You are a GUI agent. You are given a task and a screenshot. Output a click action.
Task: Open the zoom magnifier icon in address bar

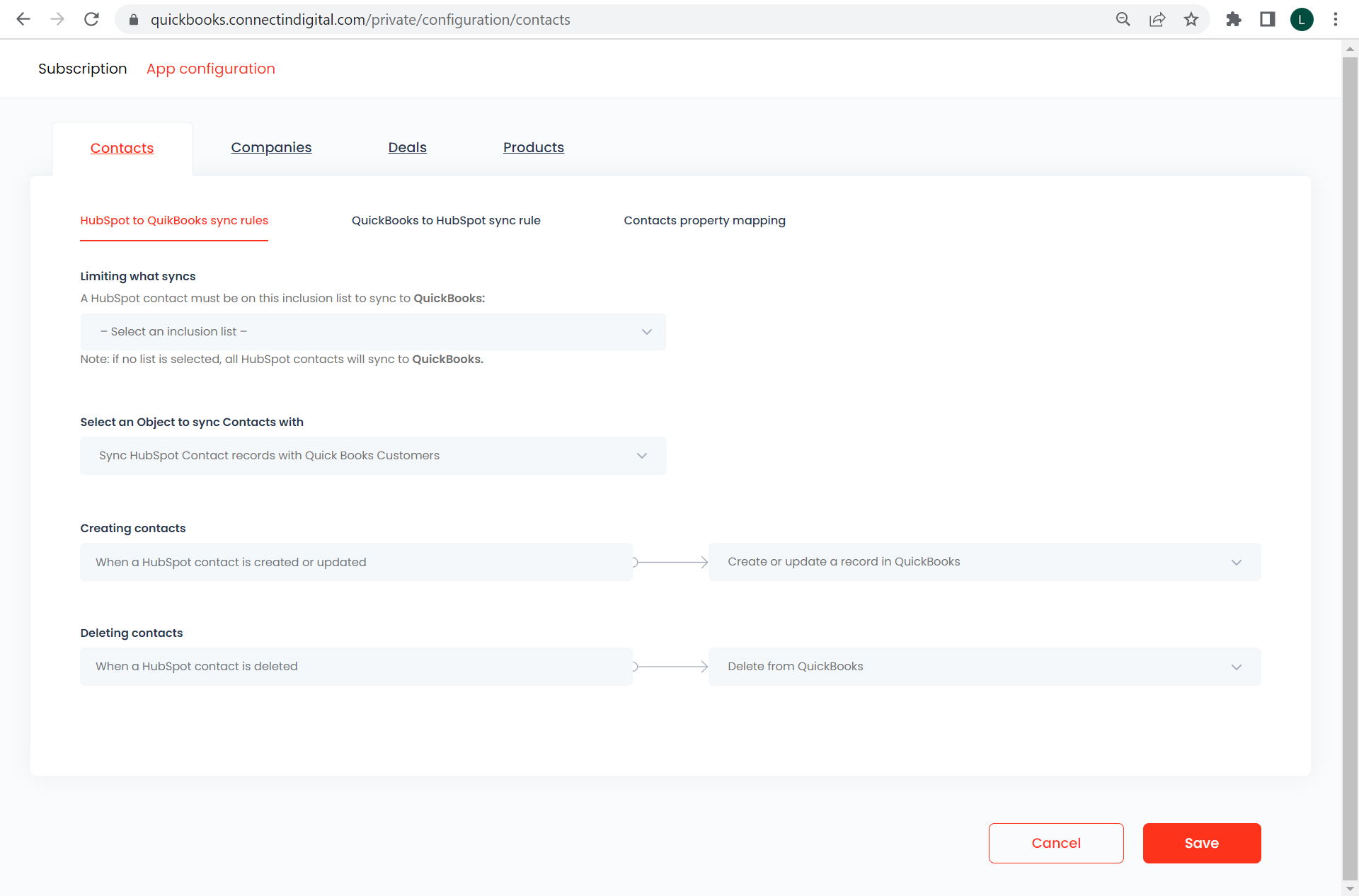(x=1123, y=19)
